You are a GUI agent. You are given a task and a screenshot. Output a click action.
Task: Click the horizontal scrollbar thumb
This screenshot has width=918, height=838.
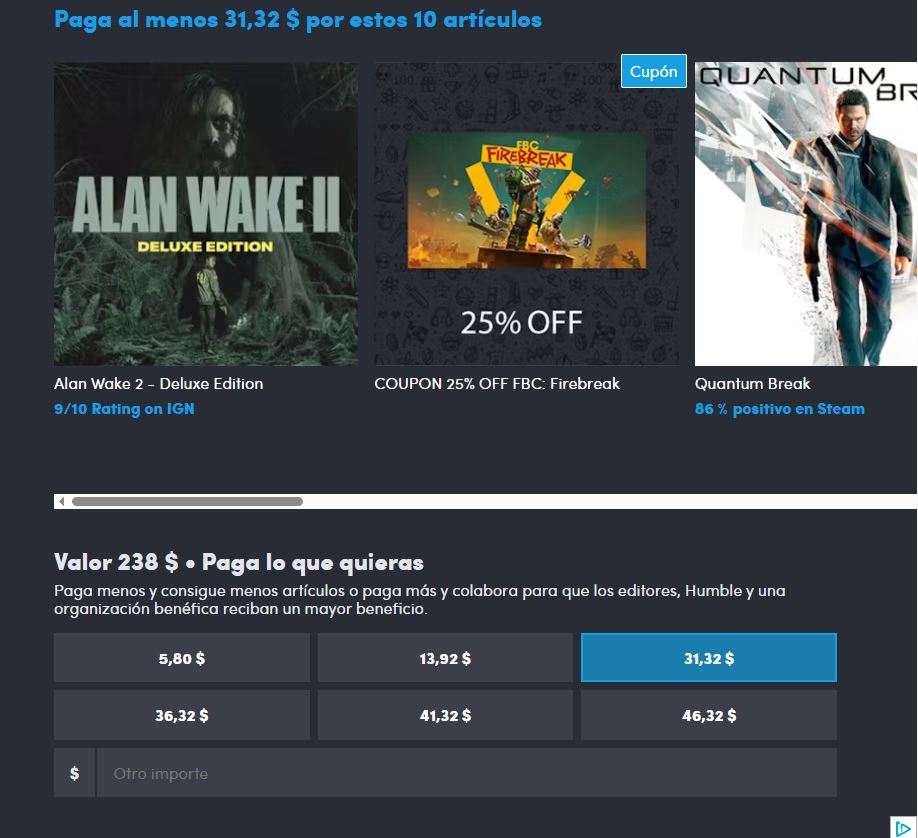pyautogui.click(x=187, y=501)
